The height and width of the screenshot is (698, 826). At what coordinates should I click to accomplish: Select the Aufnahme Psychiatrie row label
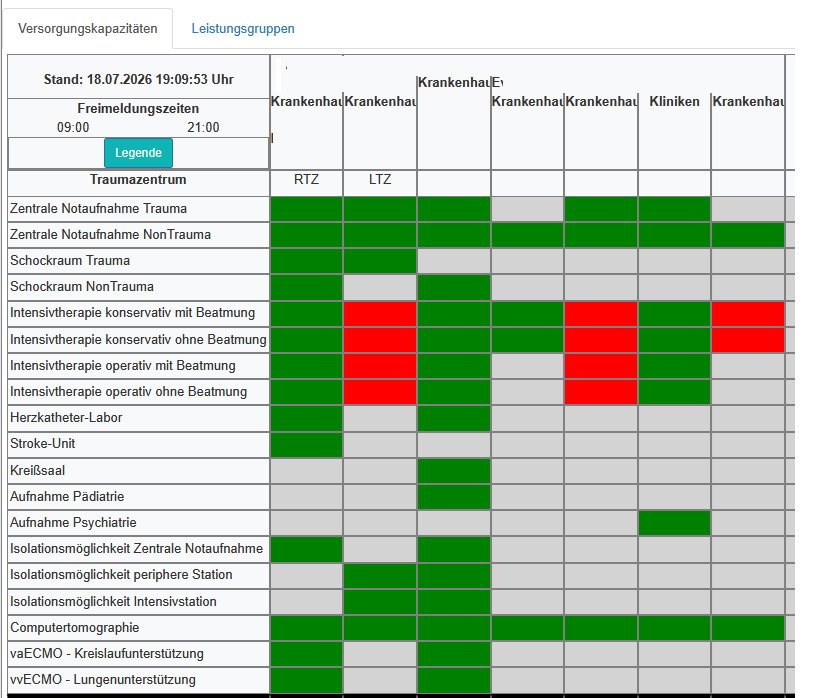(73, 523)
